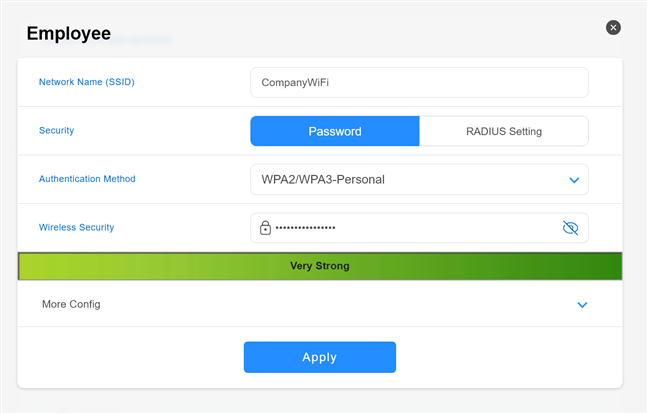Viewport: 648px width, 414px height.
Task: Click the Network Name (SSID) label
Action: 86,82
